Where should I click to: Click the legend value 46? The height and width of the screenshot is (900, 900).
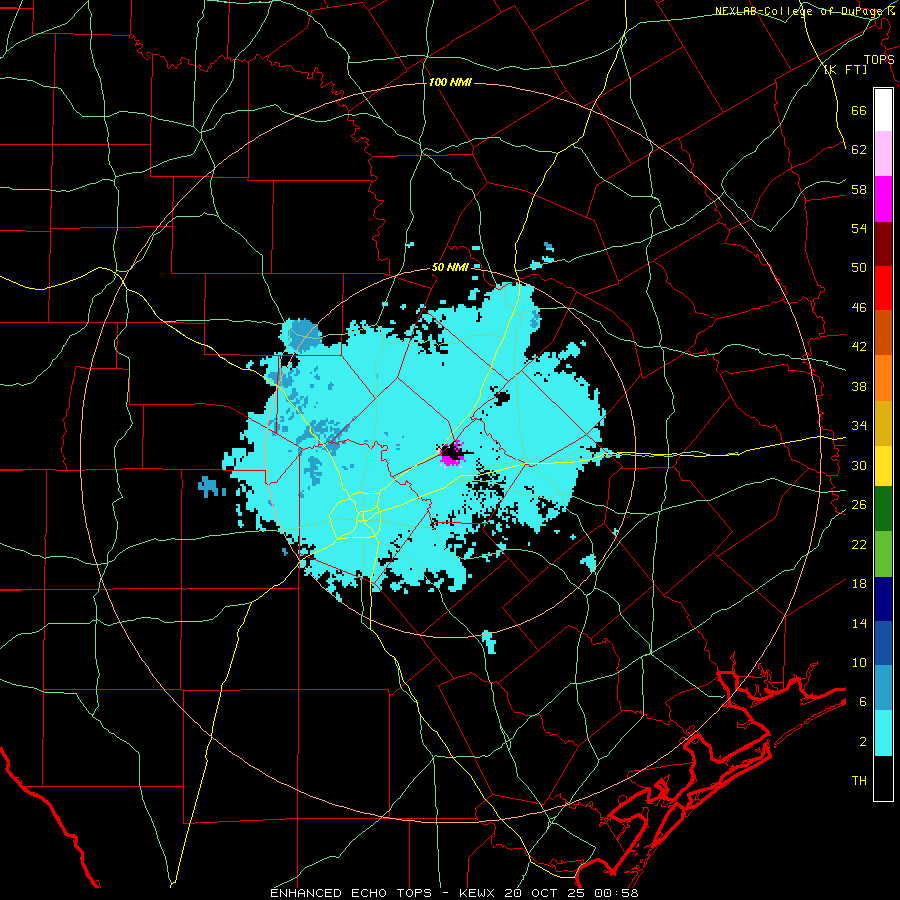pos(859,307)
